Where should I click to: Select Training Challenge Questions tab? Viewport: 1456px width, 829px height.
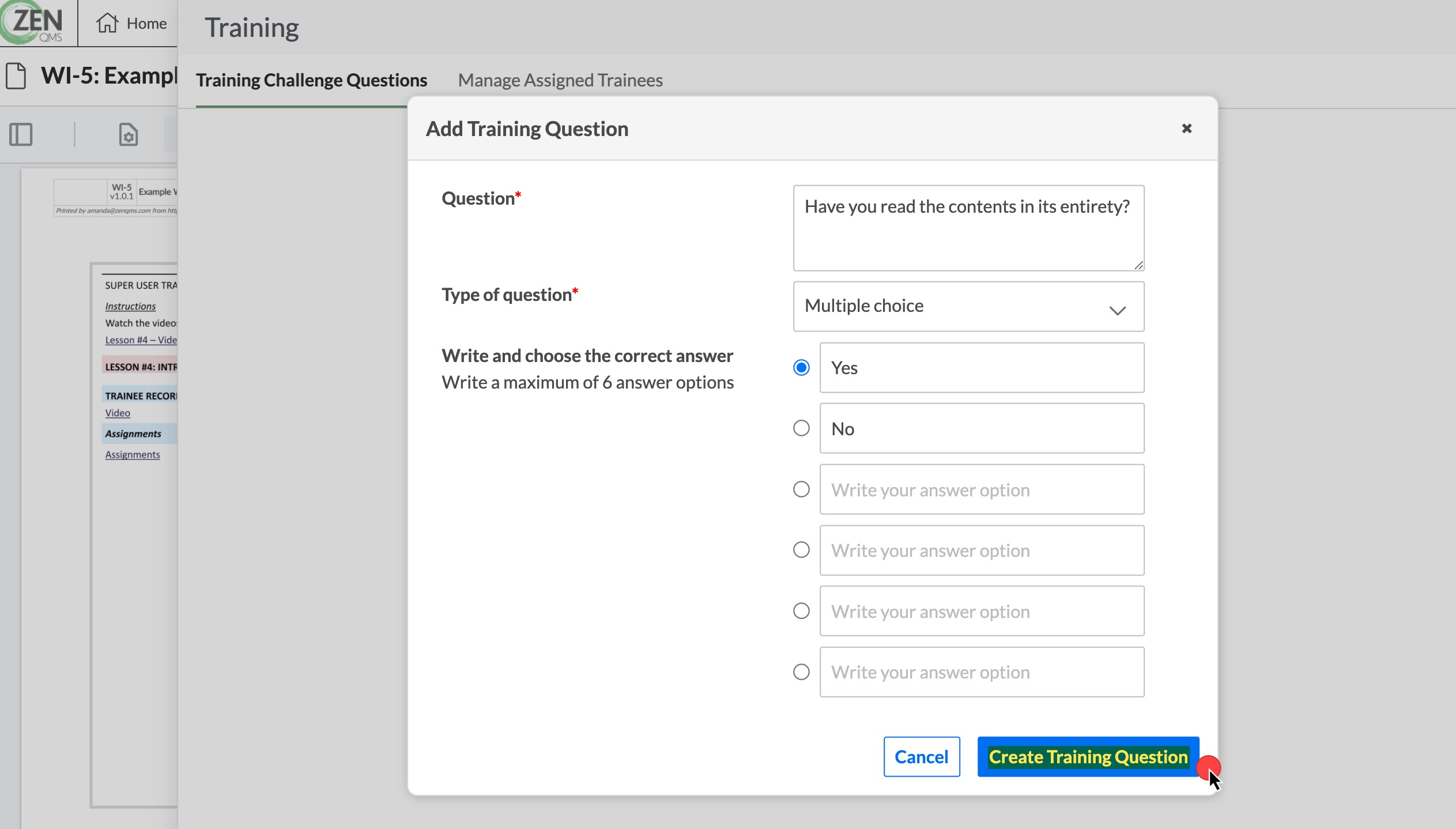pyautogui.click(x=311, y=80)
